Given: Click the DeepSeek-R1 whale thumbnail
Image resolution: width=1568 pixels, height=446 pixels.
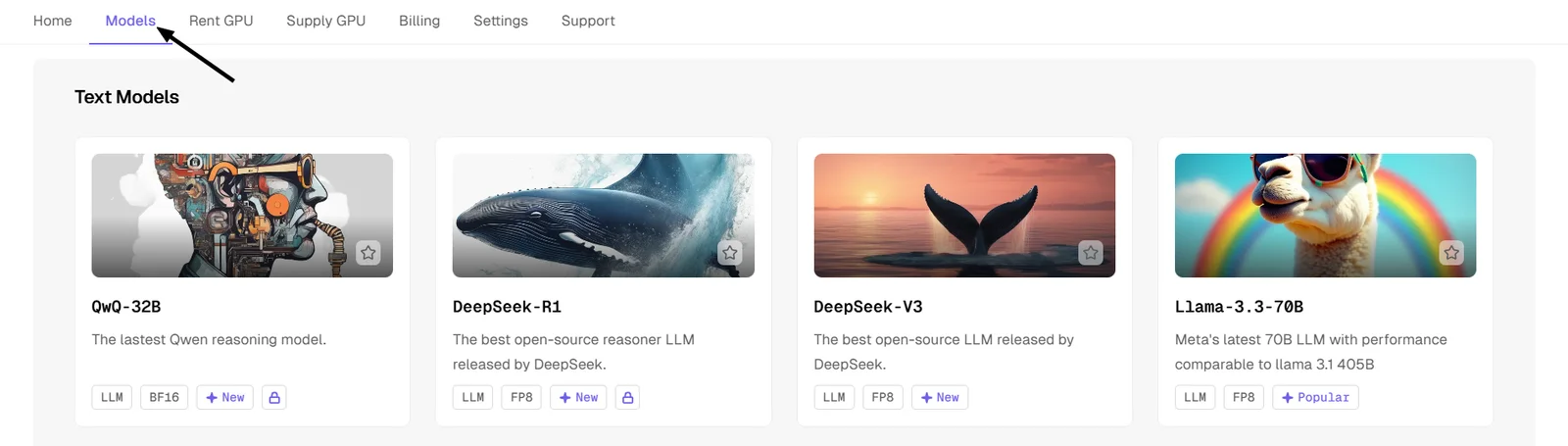Looking at the screenshot, I should [x=604, y=216].
